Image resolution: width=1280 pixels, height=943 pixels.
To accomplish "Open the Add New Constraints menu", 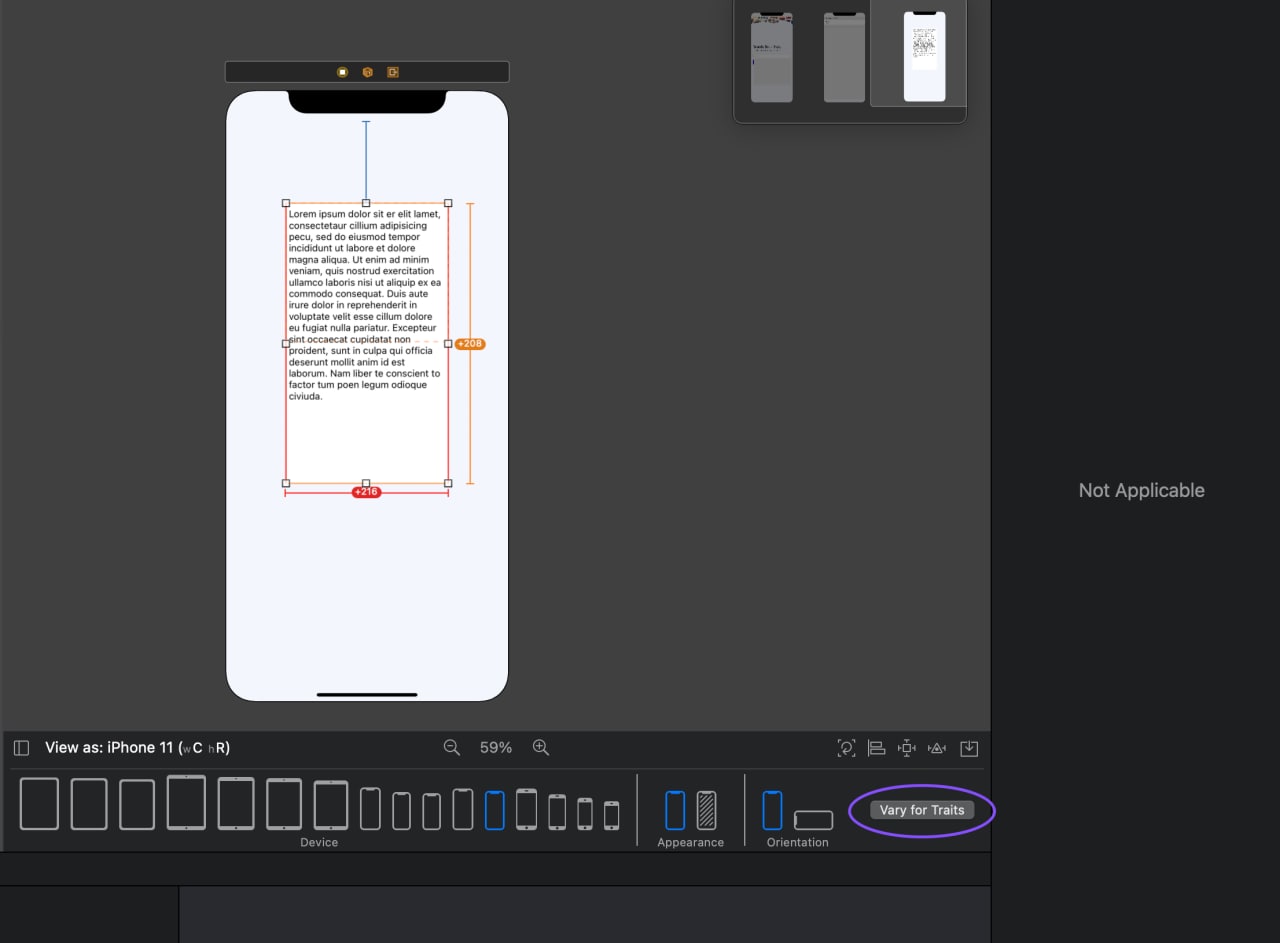I will (907, 748).
